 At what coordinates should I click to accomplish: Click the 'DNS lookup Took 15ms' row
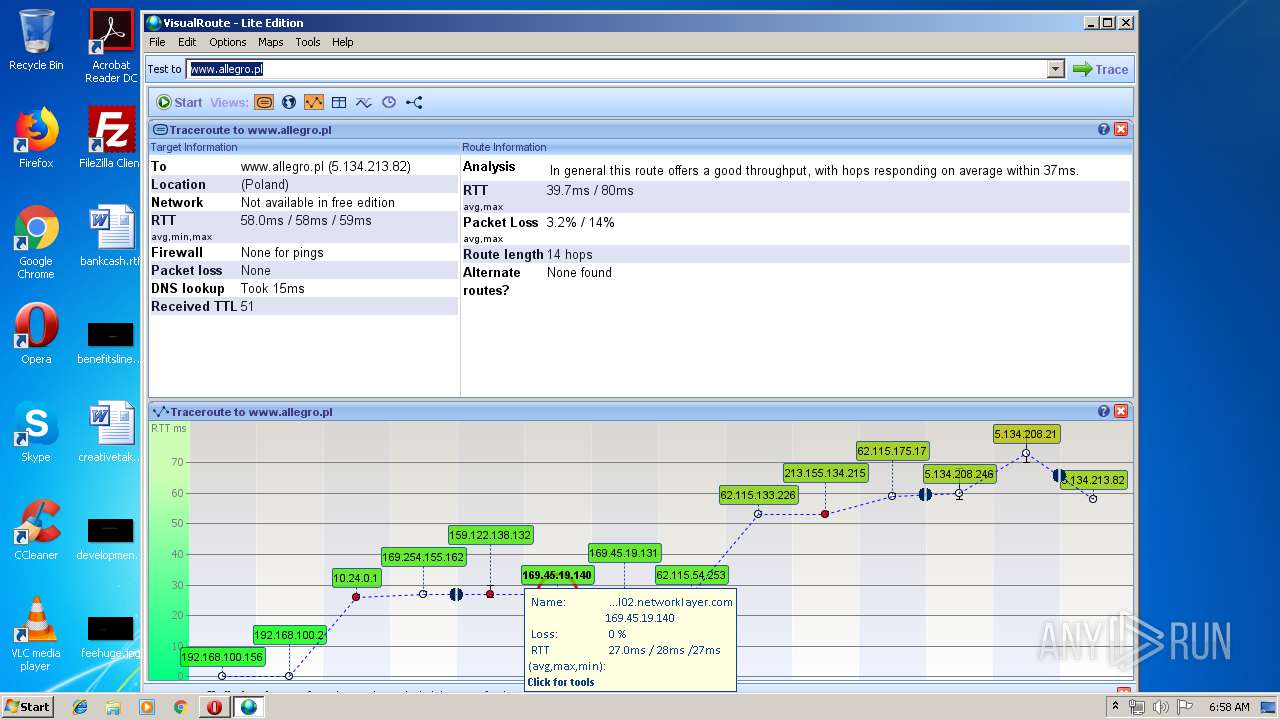[304, 288]
